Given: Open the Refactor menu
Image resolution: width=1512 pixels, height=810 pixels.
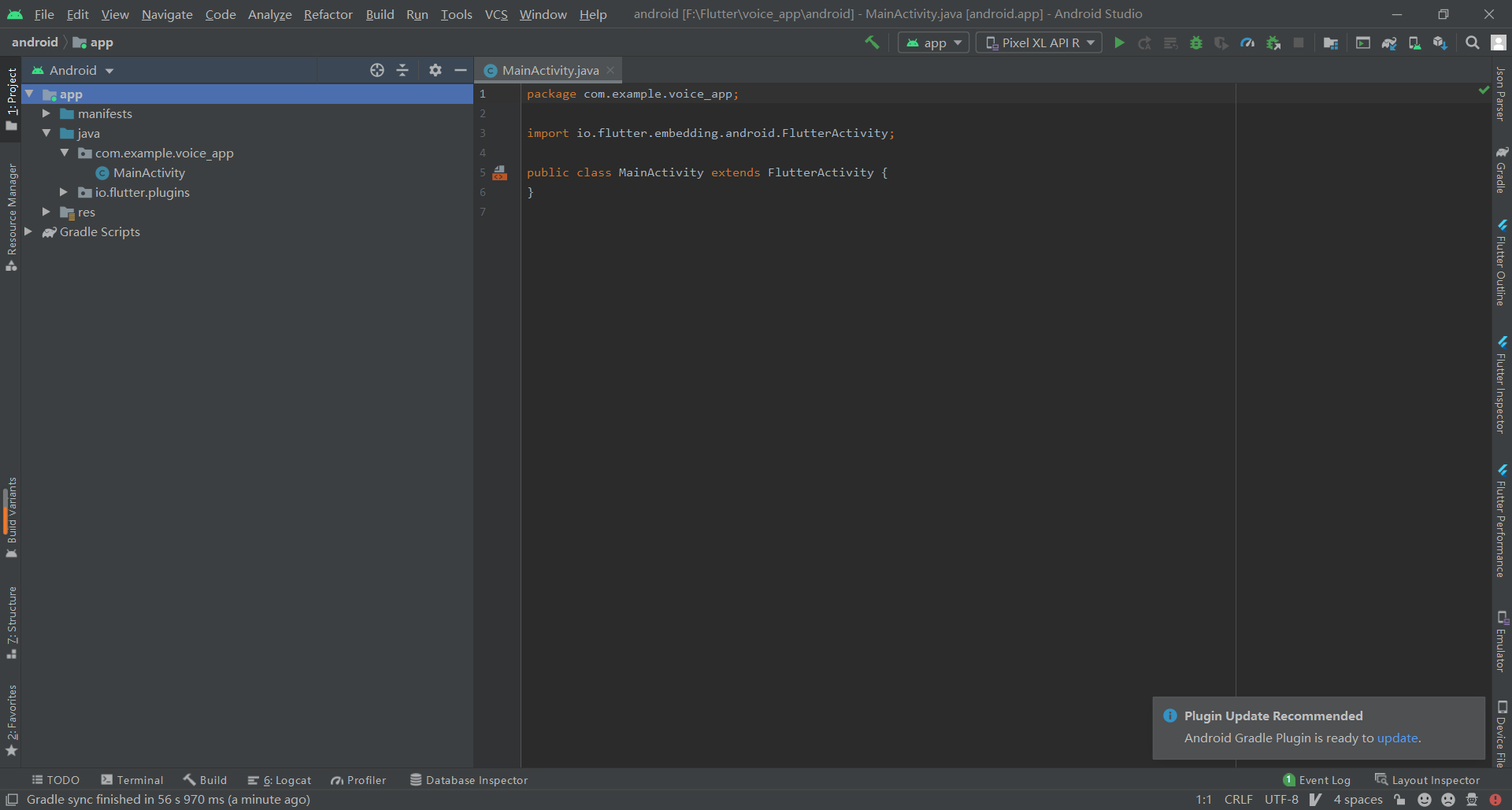Looking at the screenshot, I should (328, 14).
